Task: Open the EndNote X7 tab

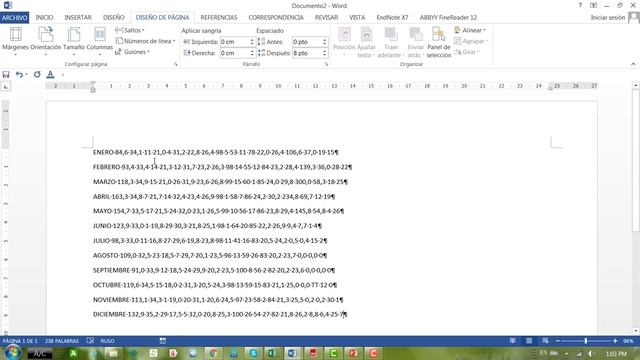Action: click(392, 18)
